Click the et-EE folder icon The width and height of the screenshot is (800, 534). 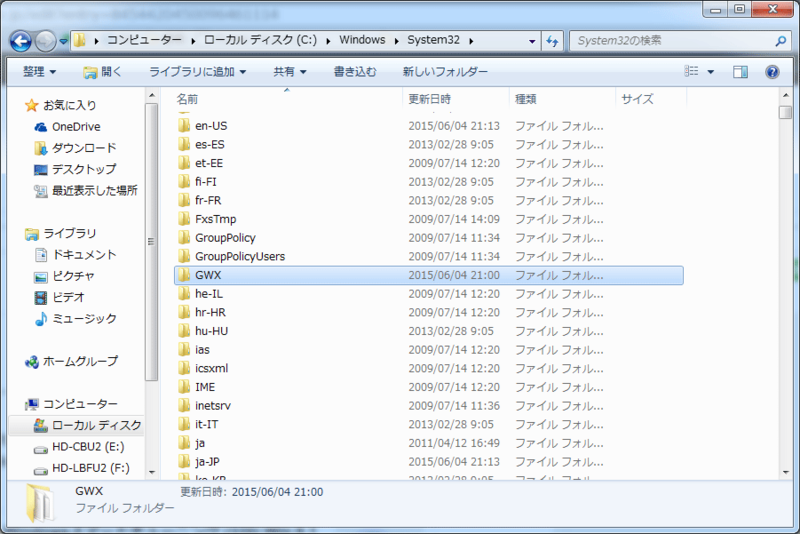184,163
